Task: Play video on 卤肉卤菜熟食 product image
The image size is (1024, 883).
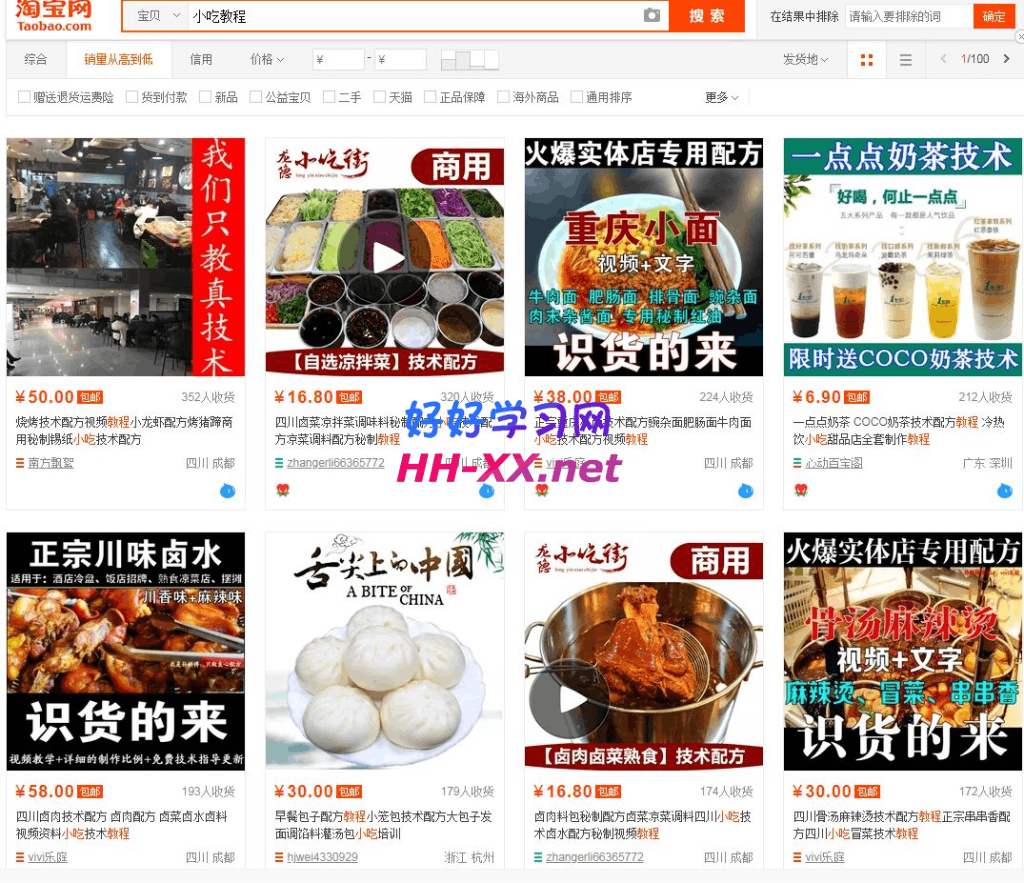Action: (x=569, y=698)
